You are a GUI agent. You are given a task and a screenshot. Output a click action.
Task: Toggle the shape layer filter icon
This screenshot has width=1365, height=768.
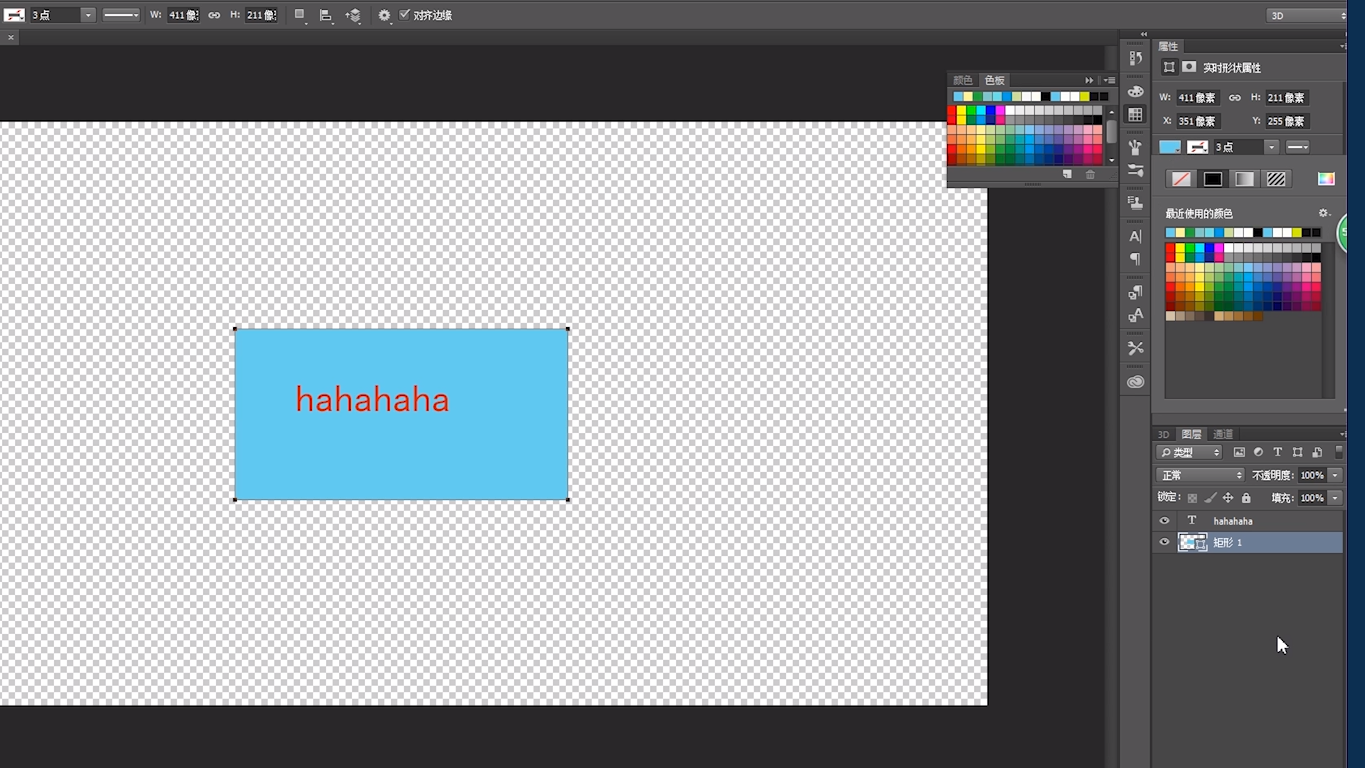pos(1298,453)
